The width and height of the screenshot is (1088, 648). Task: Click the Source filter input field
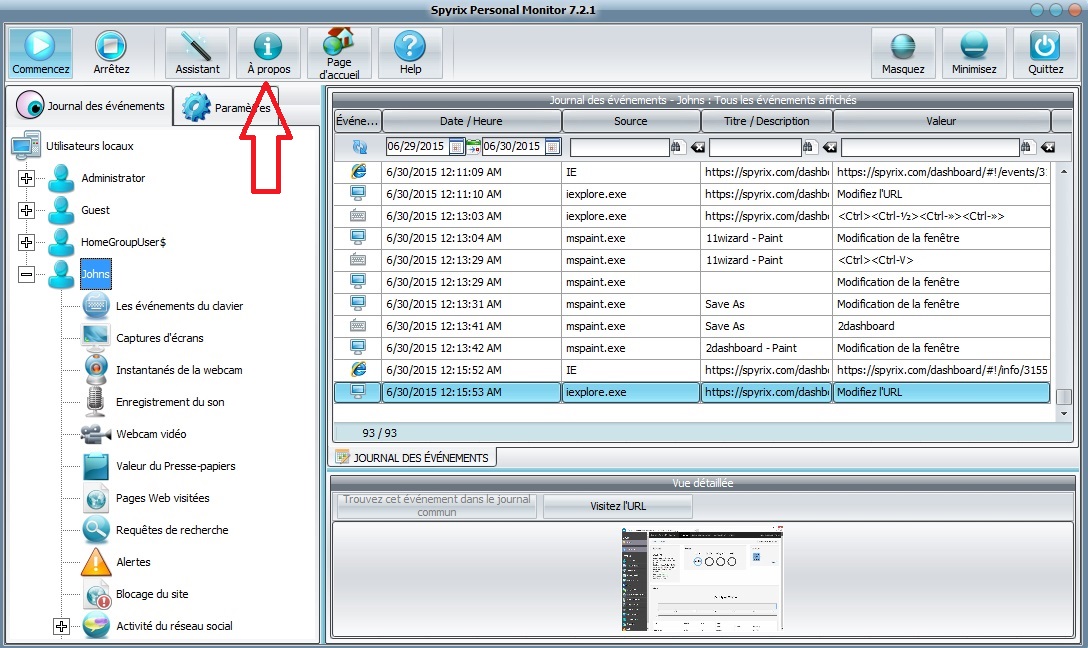[x=620, y=146]
